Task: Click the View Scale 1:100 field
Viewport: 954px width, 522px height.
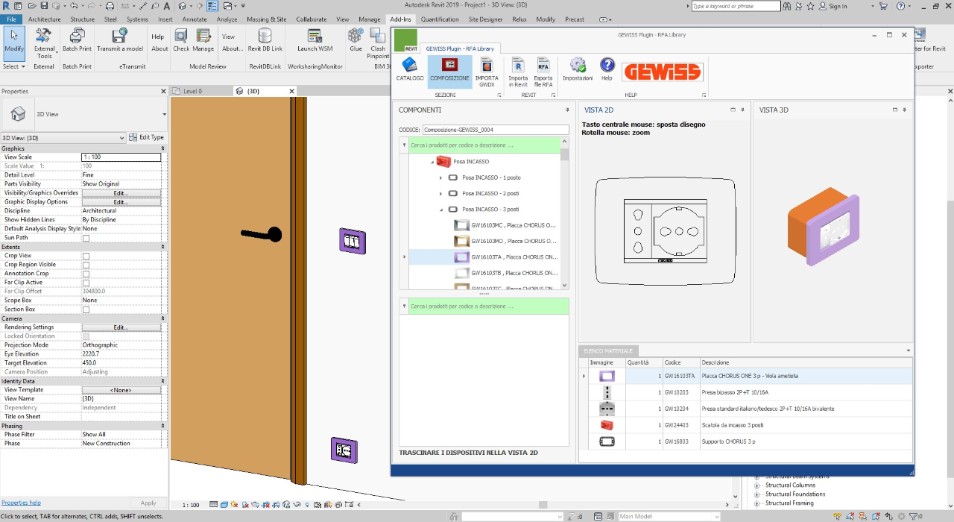Action: pyautogui.click(x=121, y=157)
